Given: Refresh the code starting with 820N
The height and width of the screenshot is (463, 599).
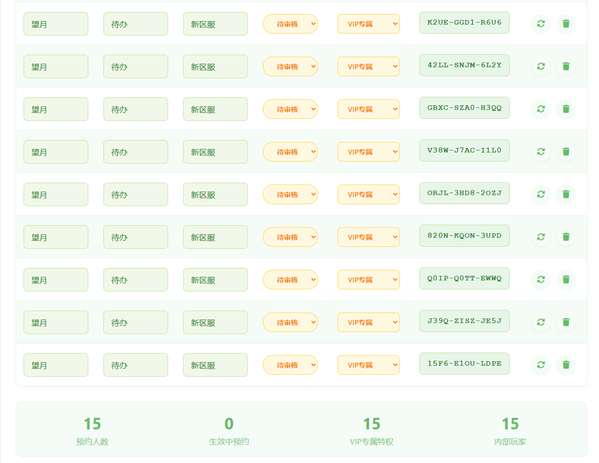Looking at the screenshot, I should pos(541,237).
